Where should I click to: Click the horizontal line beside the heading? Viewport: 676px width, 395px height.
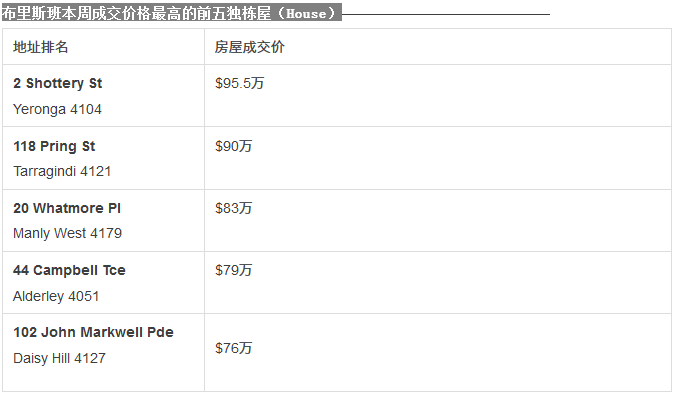point(446,14)
